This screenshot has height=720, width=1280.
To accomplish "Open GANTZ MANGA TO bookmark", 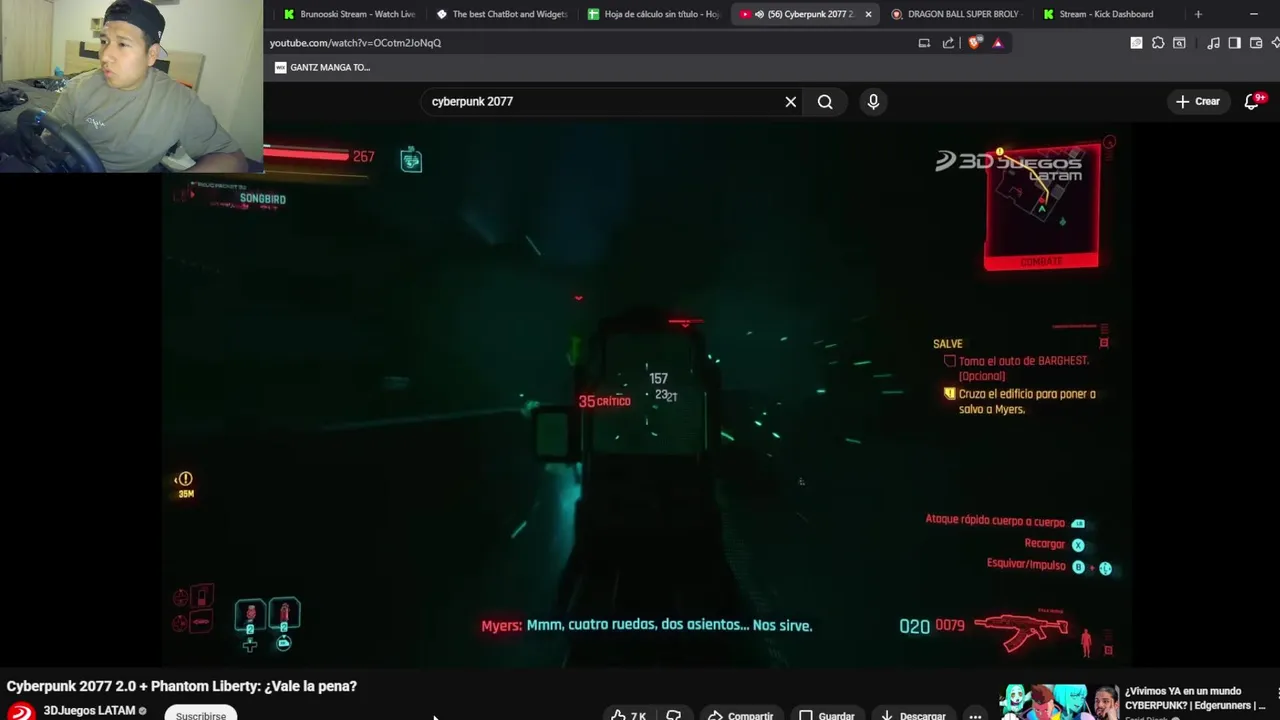I will click(322, 67).
